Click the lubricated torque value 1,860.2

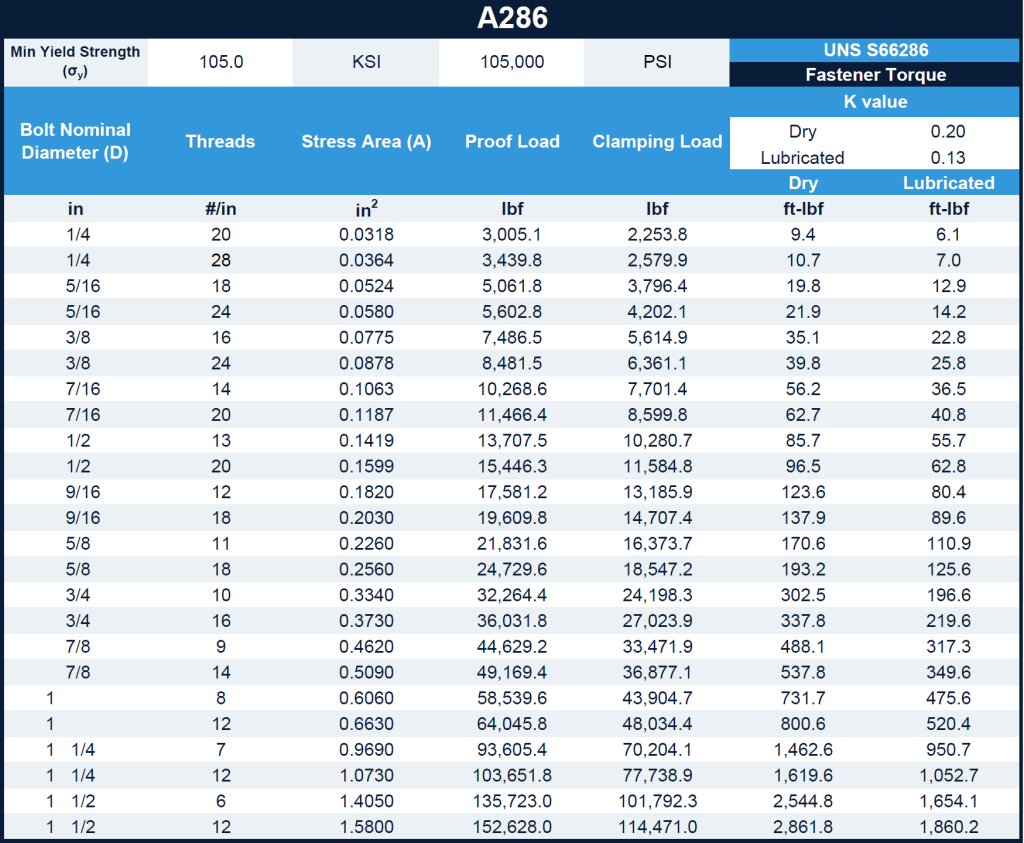[948, 827]
